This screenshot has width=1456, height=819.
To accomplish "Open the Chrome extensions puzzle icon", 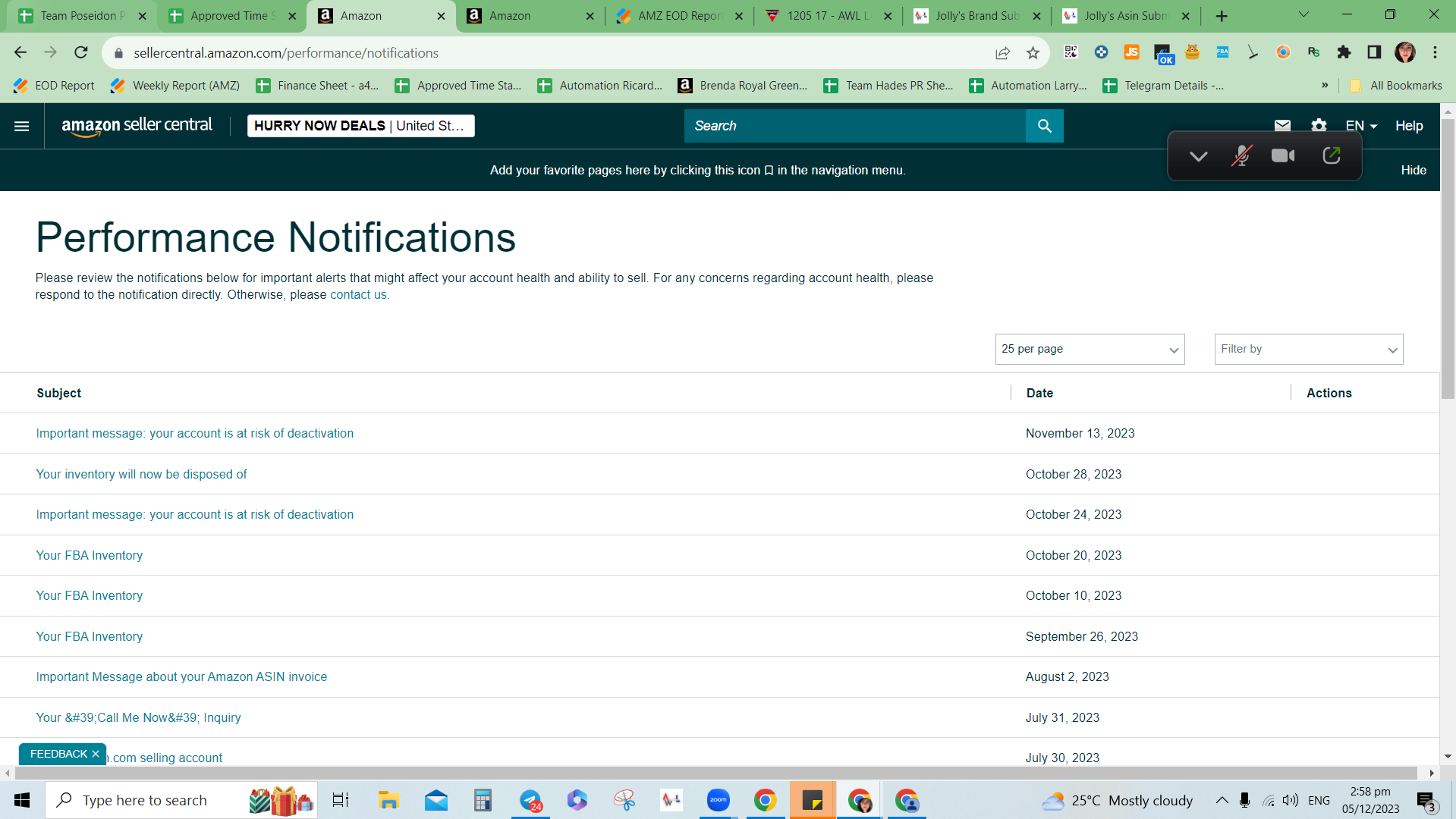I will (1344, 52).
